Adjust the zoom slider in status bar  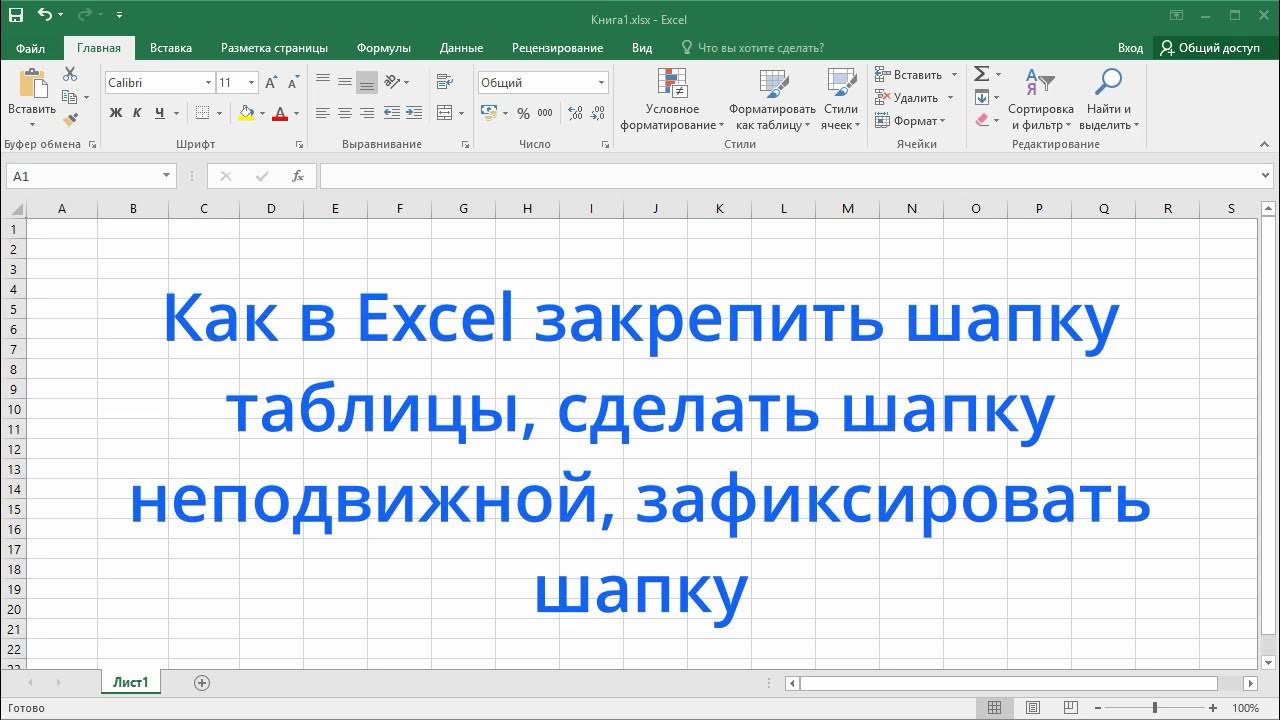tap(1155, 708)
